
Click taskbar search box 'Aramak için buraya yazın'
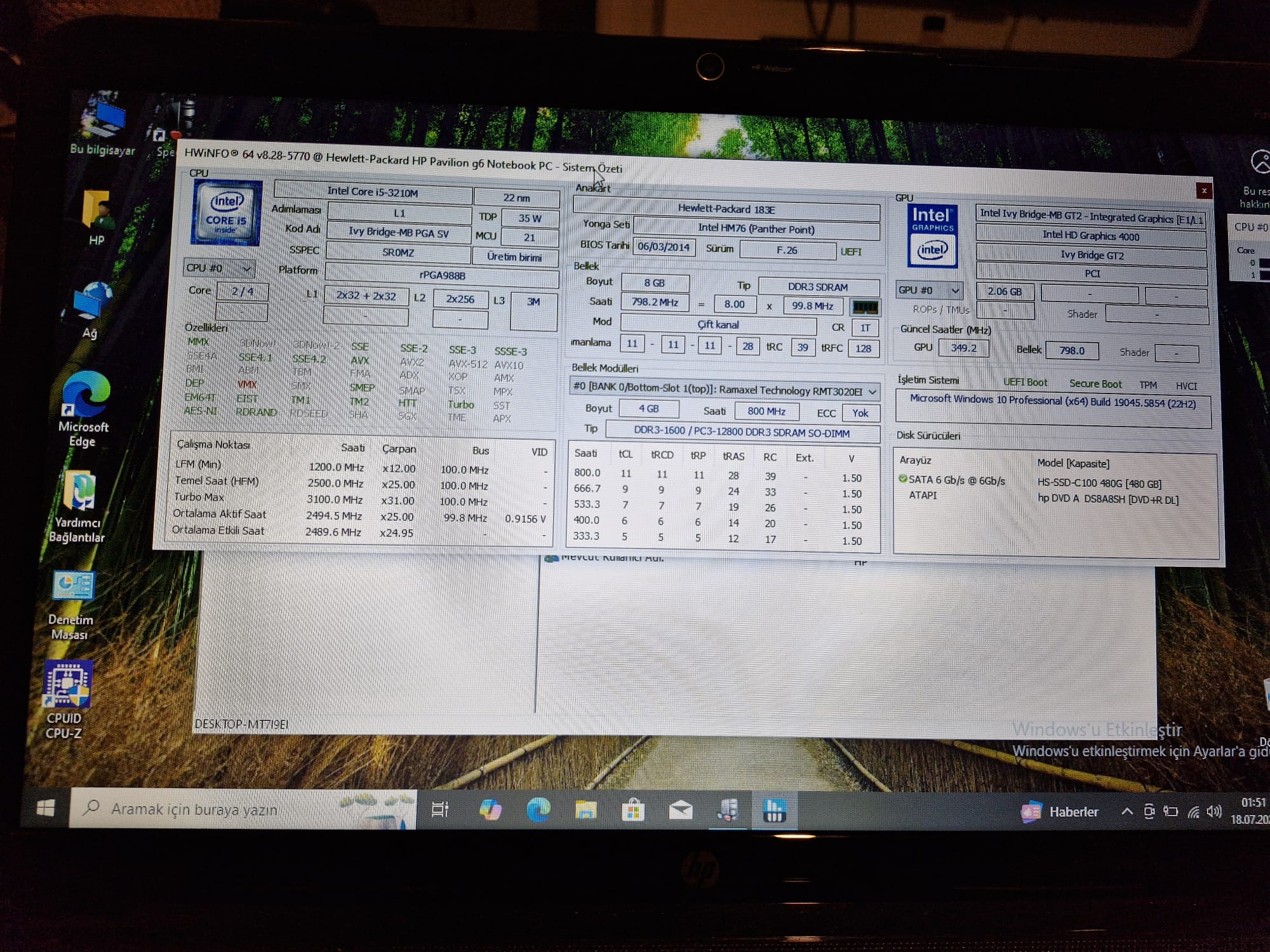point(243,809)
